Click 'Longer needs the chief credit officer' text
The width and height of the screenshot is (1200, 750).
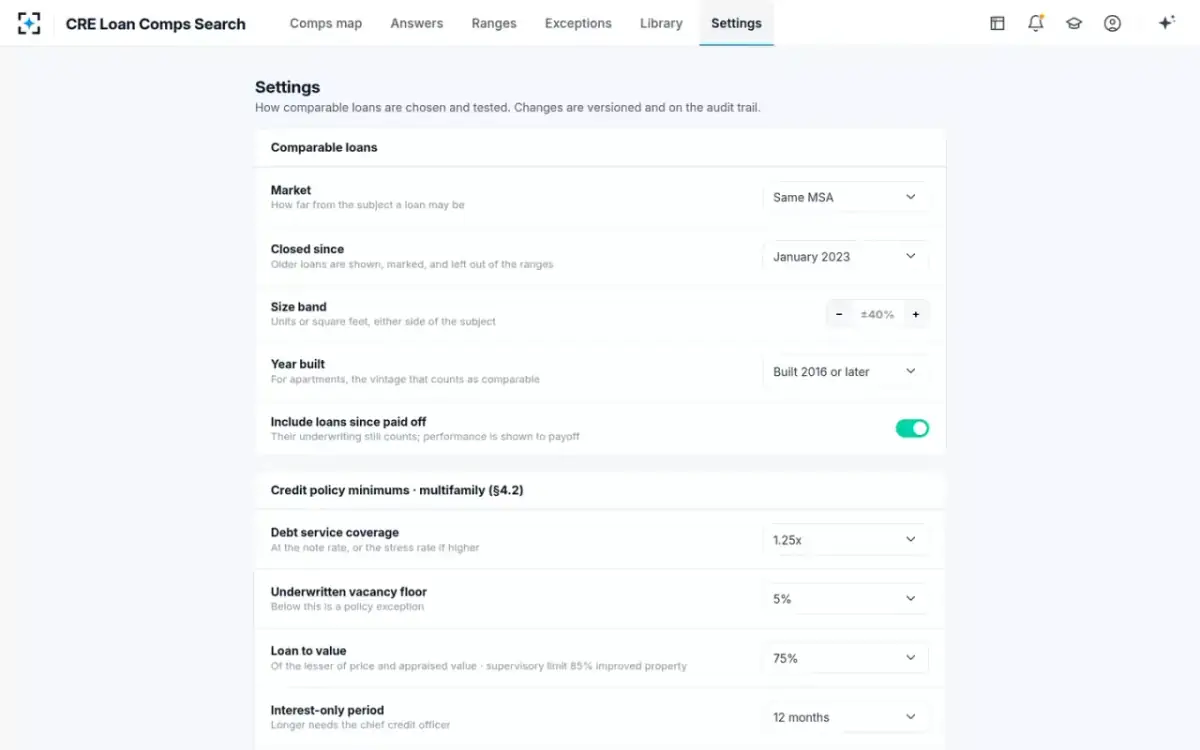coord(362,725)
